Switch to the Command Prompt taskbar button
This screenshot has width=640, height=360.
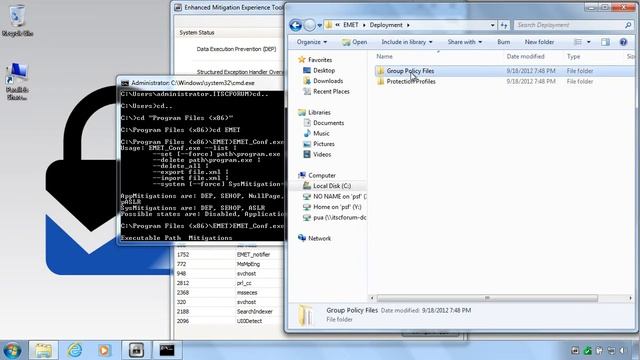point(167,350)
